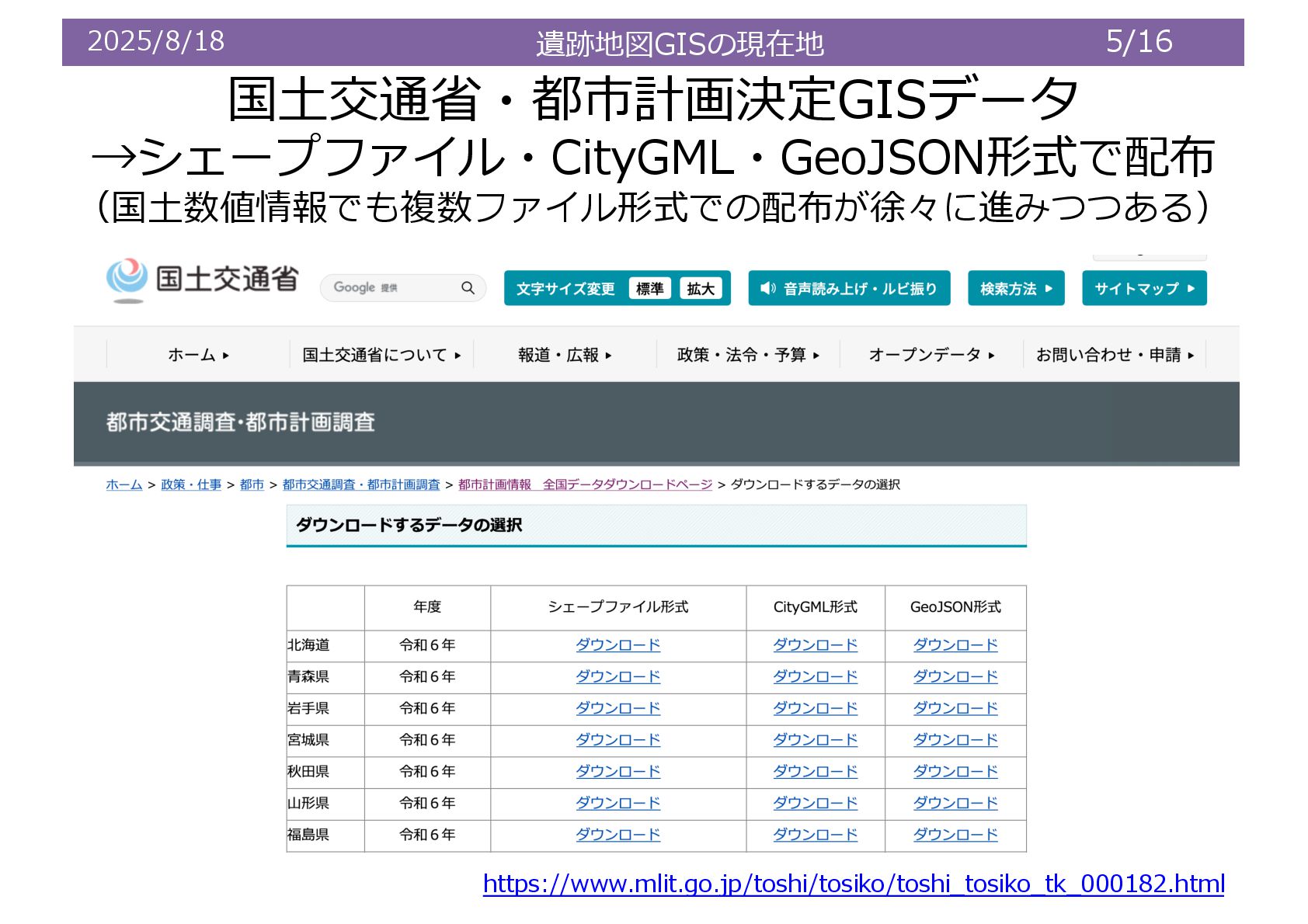Click the 都市交通調査・都市計画調査 banner heading
Screen dimensions: 1308x924
click(241, 422)
